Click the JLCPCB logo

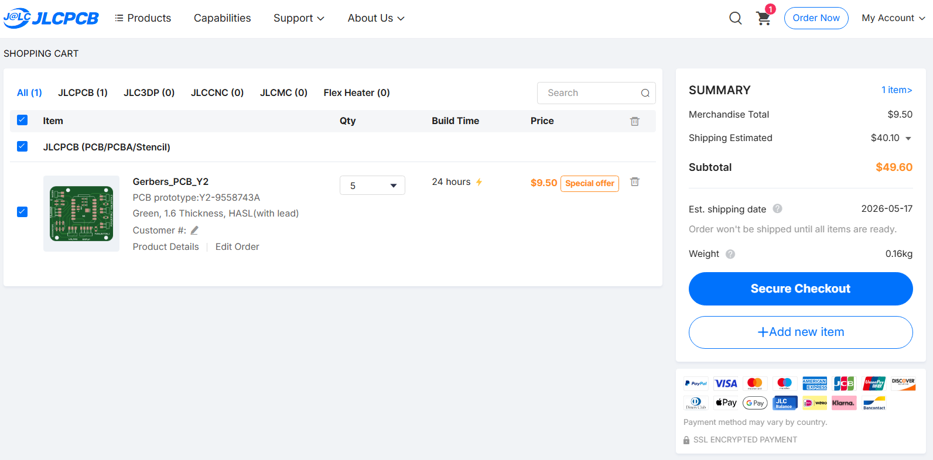[51, 18]
